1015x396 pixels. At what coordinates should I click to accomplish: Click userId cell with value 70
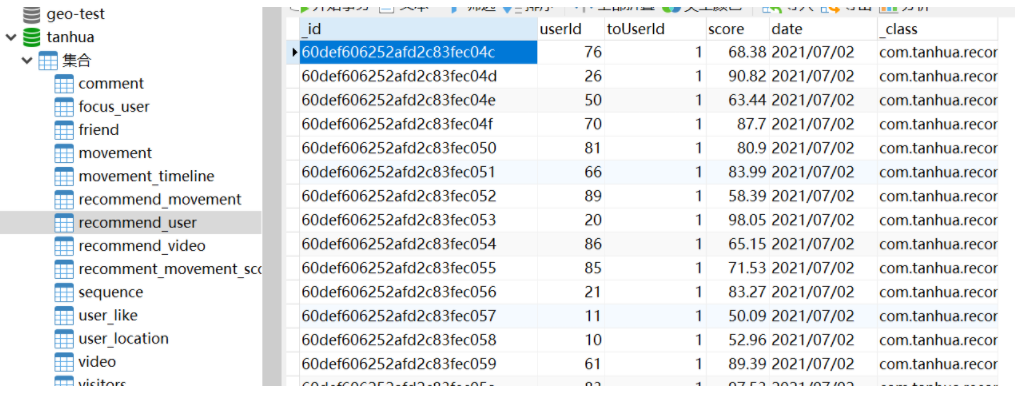coord(571,124)
